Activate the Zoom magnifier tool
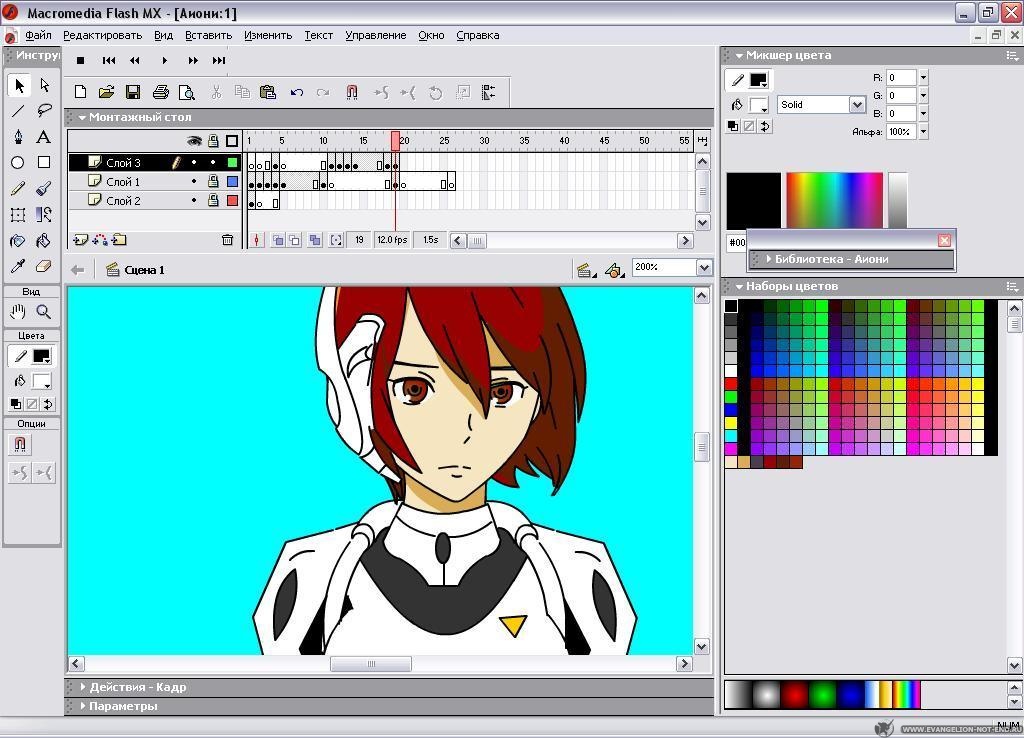 (x=44, y=312)
